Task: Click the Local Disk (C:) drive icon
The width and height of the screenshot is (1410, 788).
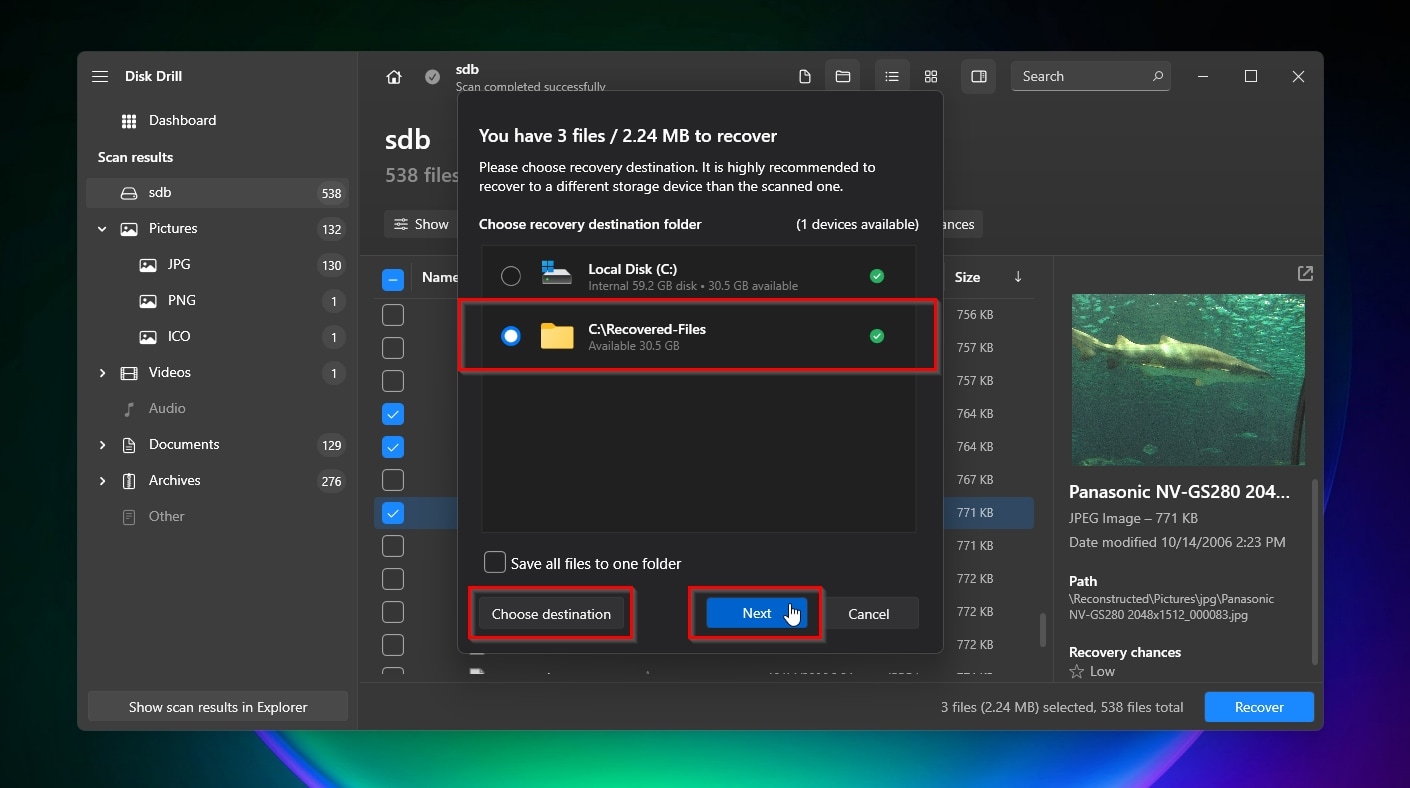Action: pos(556,276)
